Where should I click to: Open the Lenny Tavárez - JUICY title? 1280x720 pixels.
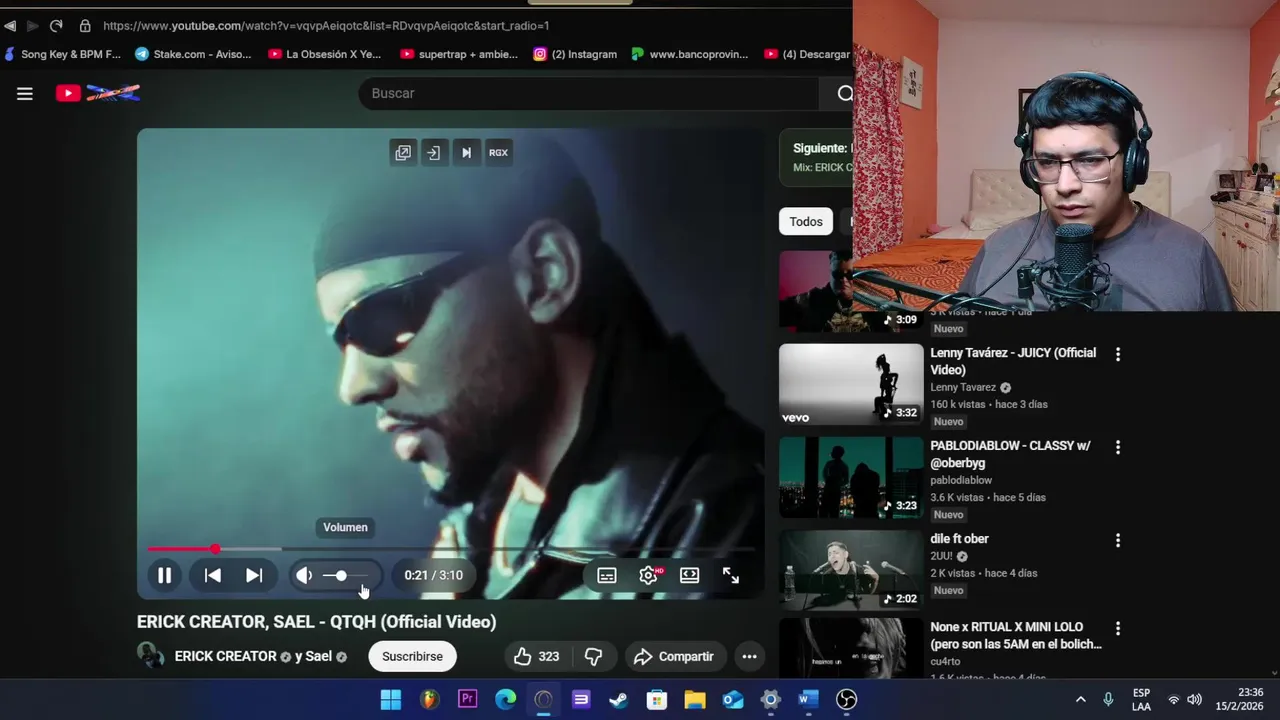click(1013, 361)
